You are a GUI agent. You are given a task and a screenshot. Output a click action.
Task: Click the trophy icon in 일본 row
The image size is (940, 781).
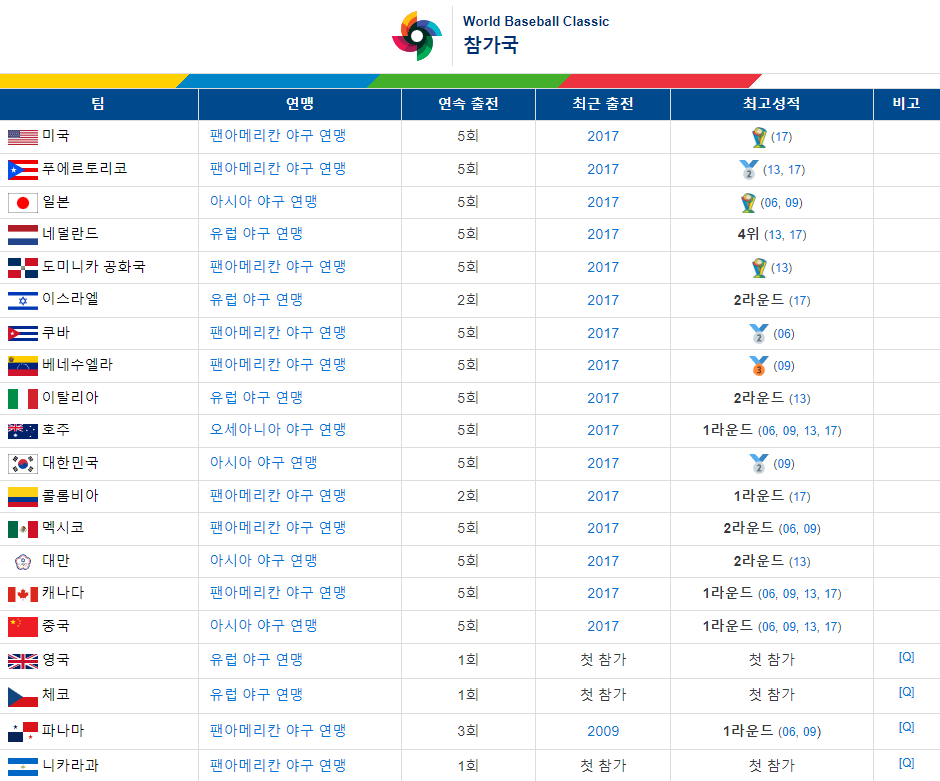[748, 203]
